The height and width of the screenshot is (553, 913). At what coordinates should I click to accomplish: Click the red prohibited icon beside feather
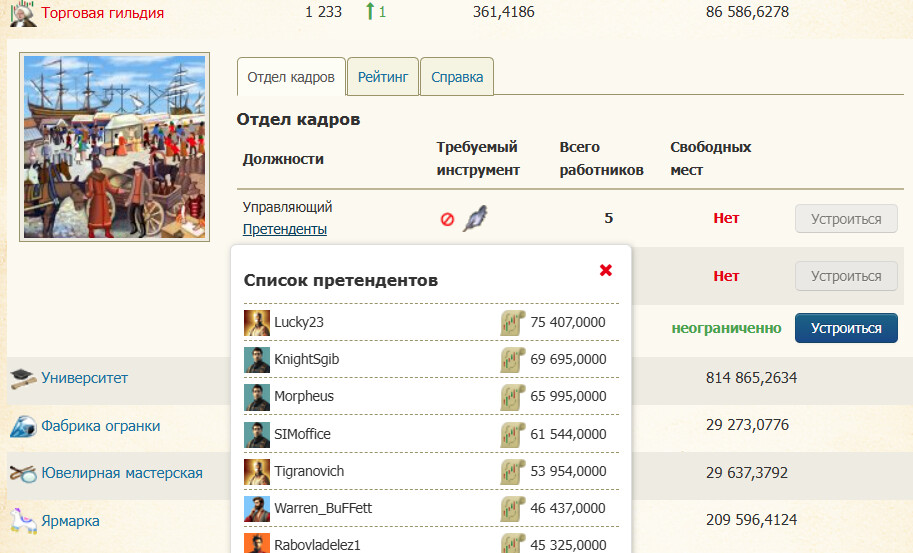pos(447,219)
